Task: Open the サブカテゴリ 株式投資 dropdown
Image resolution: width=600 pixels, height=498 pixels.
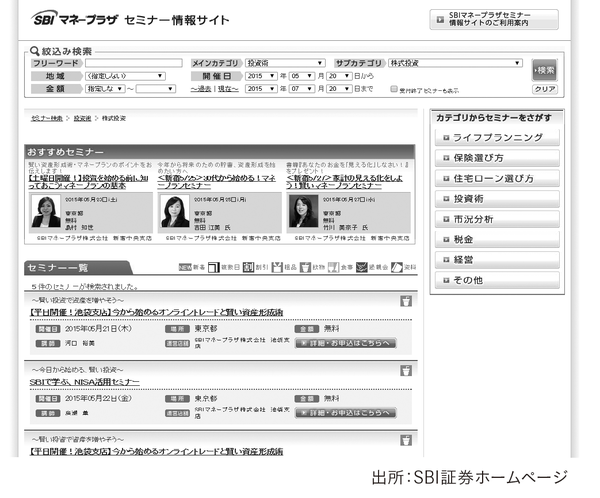Action: (x=458, y=62)
